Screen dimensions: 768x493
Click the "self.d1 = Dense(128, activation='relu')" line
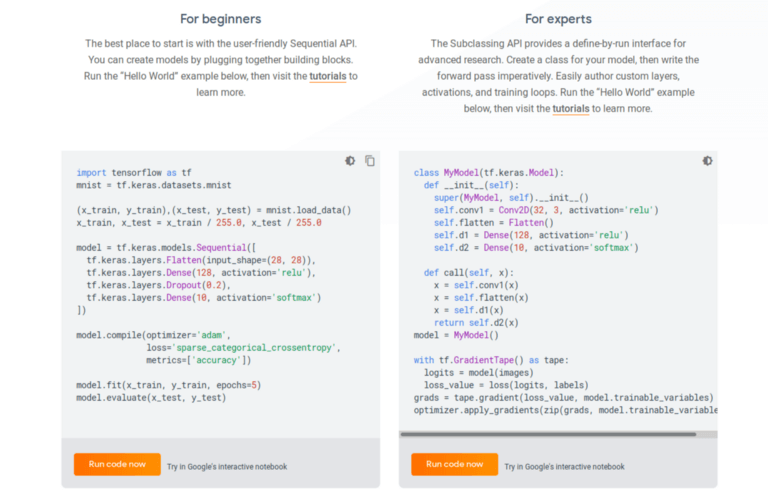coord(531,235)
